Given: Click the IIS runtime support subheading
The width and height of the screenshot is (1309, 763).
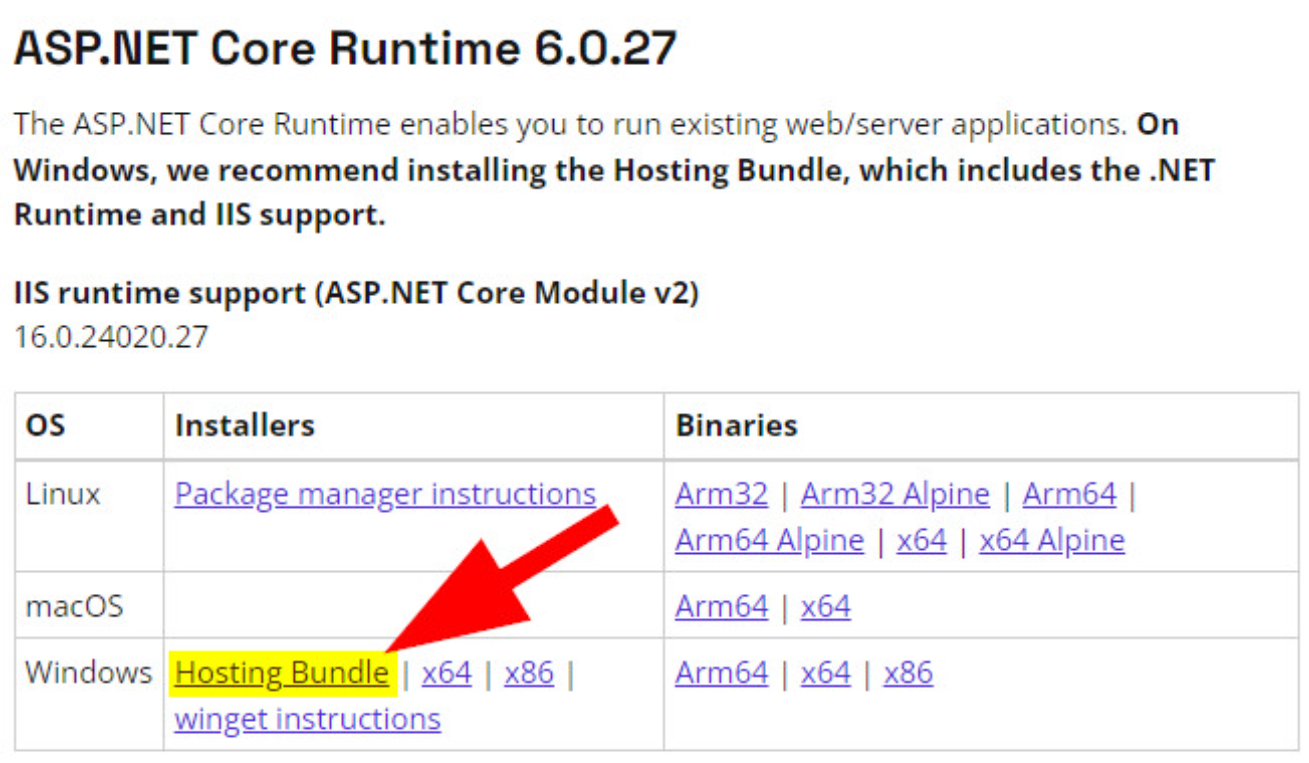Looking at the screenshot, I should coord(356,294).
